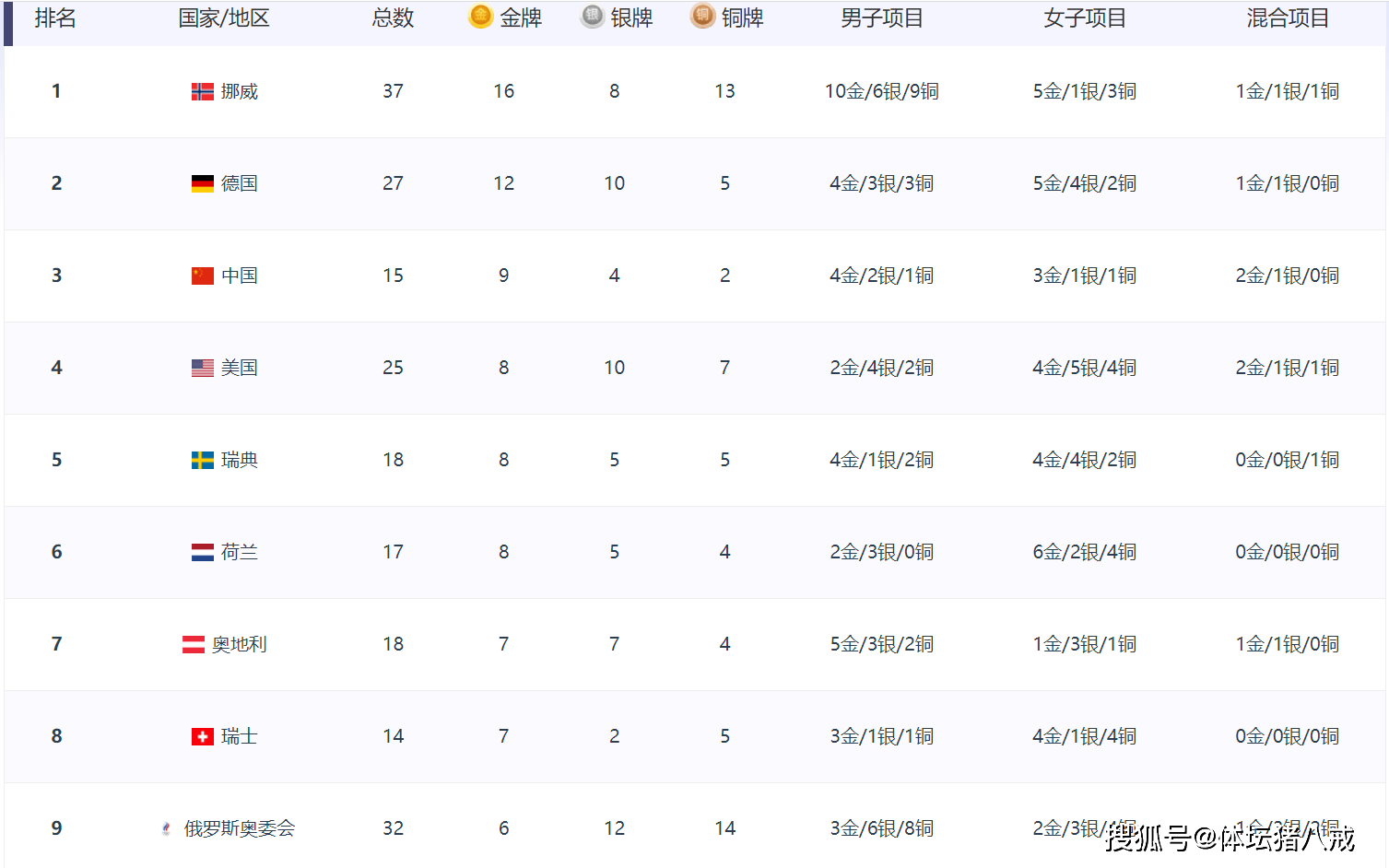
Task: Select the 排名 column header
Action: (55, 18)
